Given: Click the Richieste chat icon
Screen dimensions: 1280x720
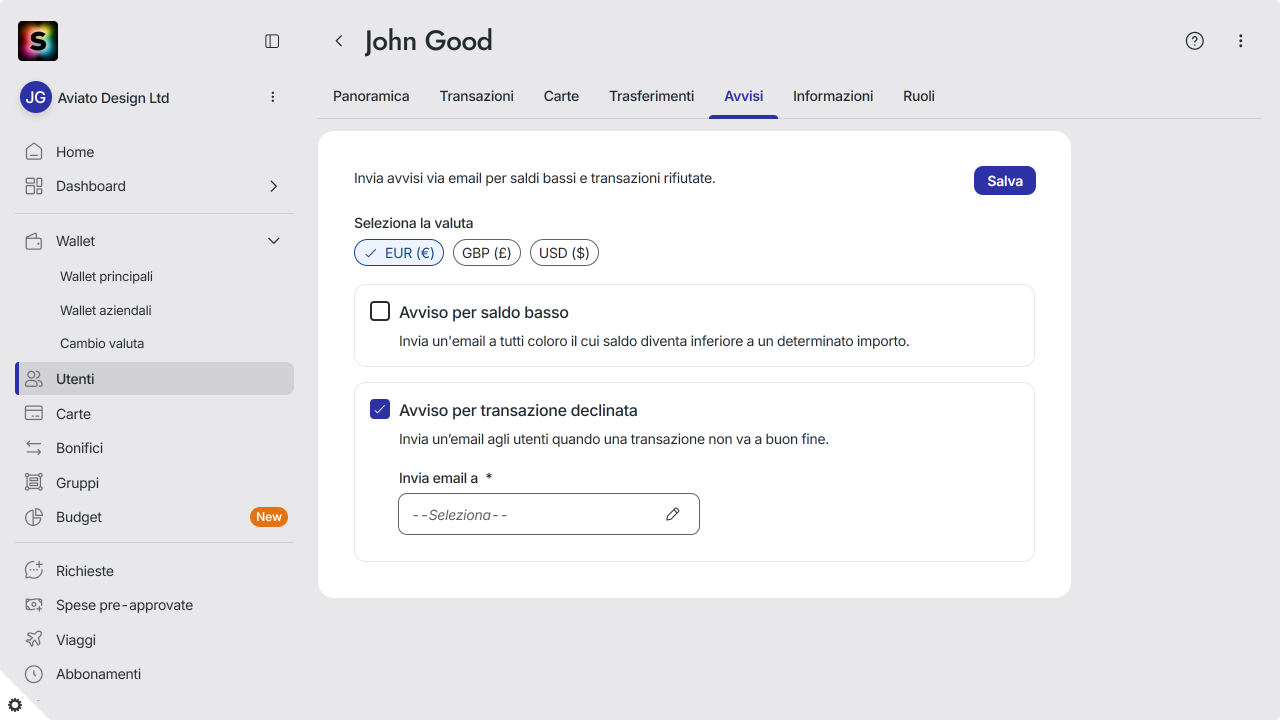Looking at the screenshot, I should coord(34,570).
